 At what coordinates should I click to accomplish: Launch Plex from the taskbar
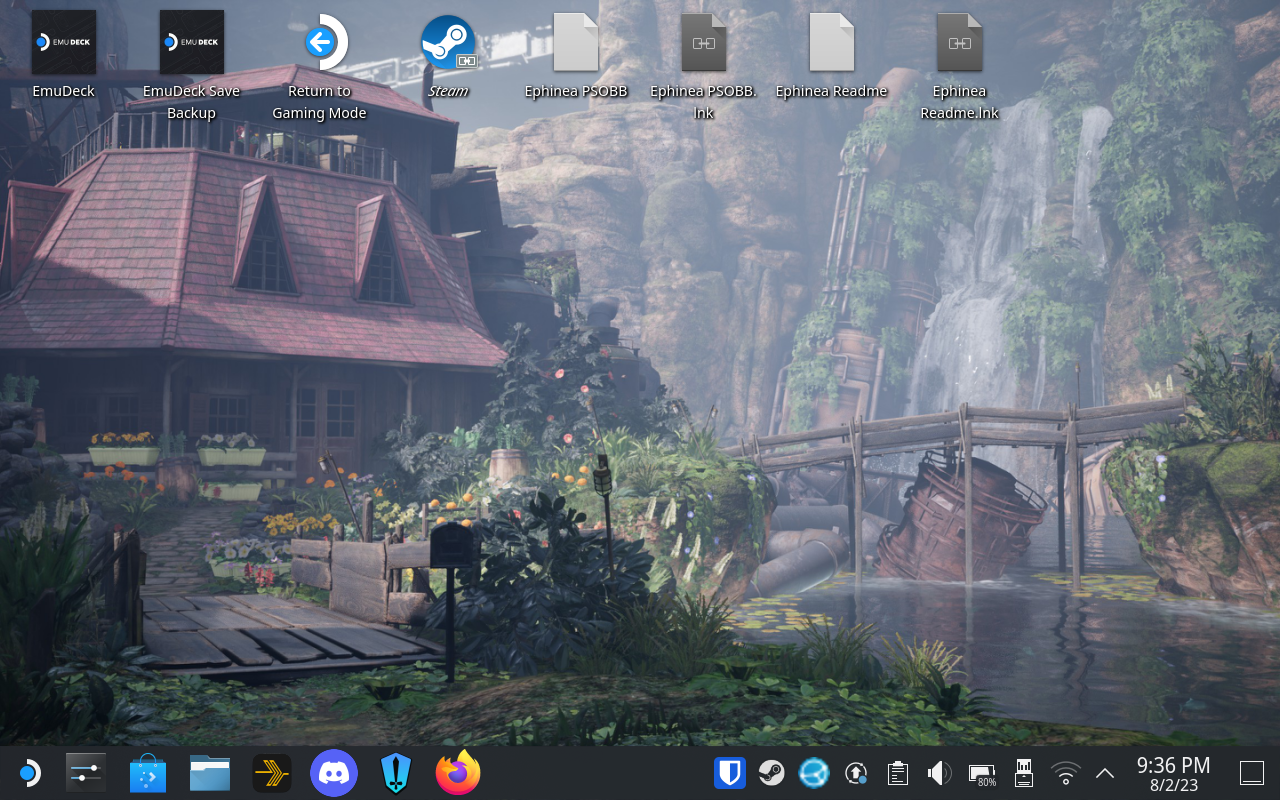[272, 773]
